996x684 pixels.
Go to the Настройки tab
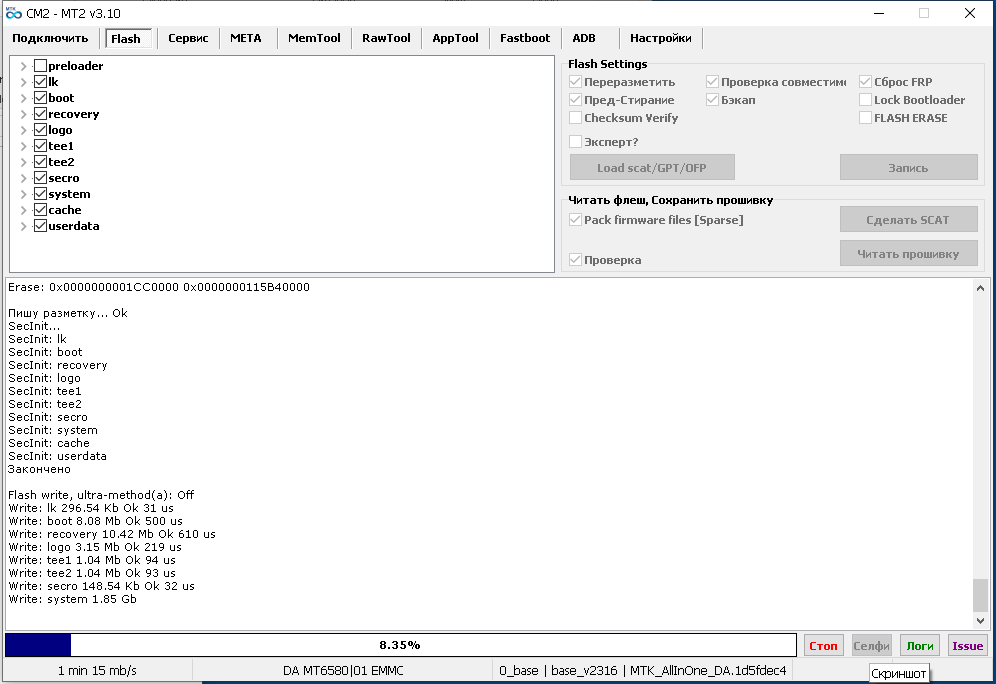(x=660, y=38)
